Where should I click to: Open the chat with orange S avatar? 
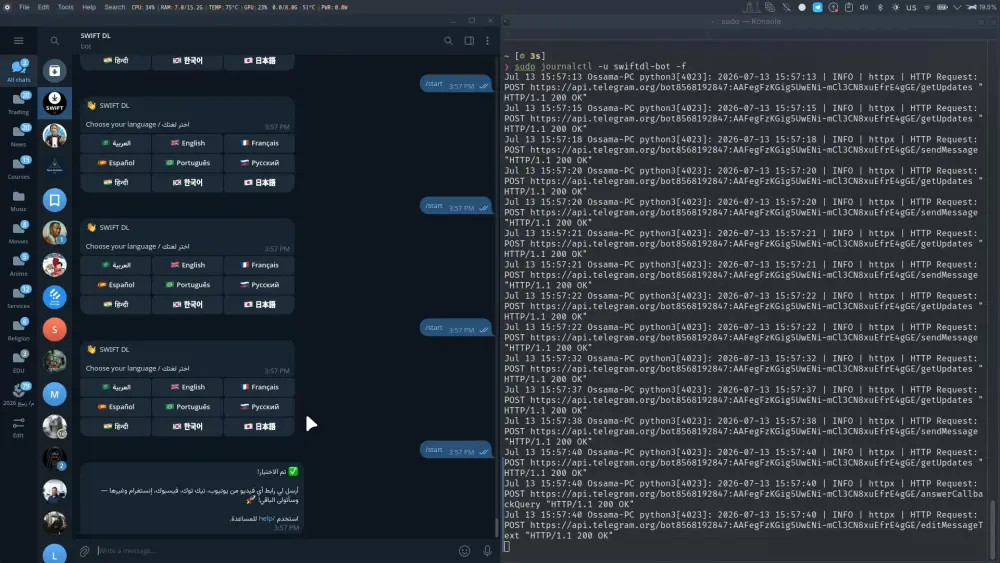[54, 330]
